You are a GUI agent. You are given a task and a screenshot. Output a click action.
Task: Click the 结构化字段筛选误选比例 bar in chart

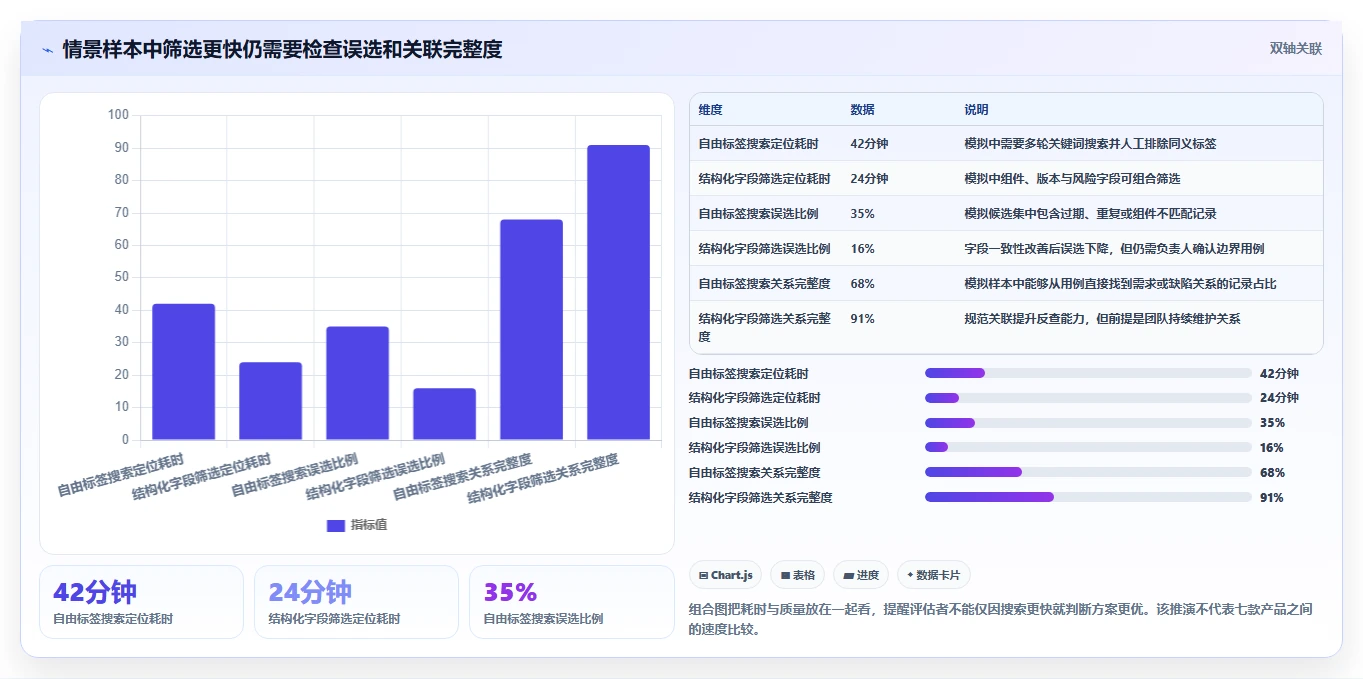444,414
